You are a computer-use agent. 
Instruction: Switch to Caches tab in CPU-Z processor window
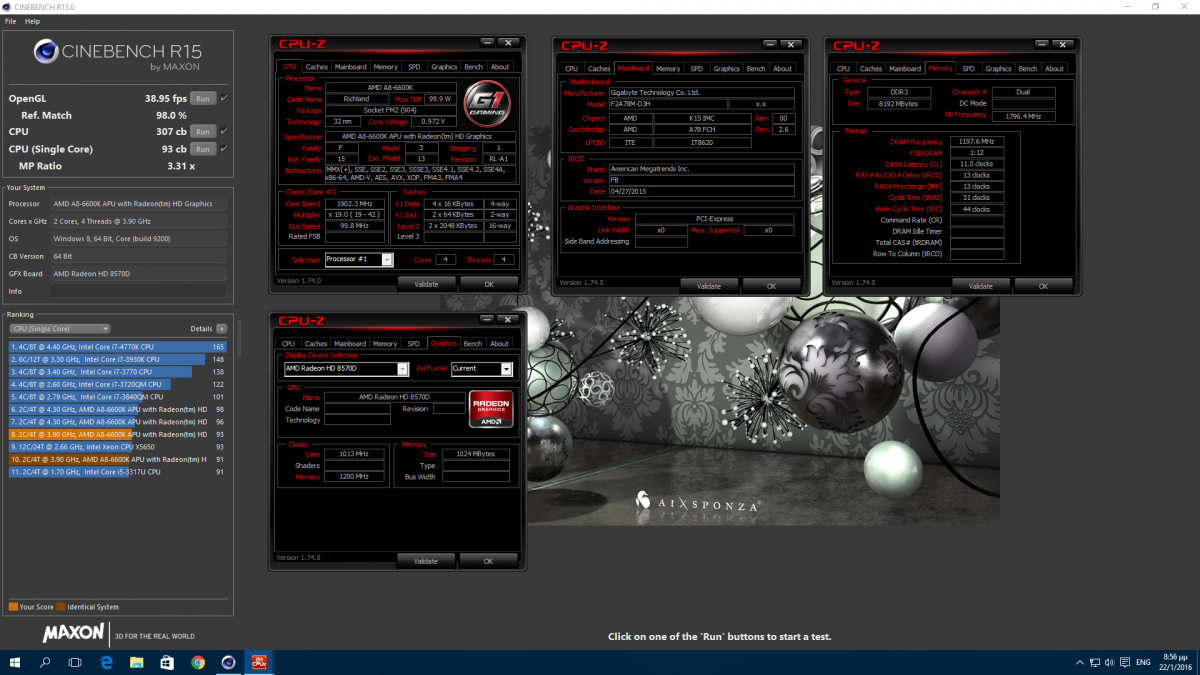tap(316, 67)
